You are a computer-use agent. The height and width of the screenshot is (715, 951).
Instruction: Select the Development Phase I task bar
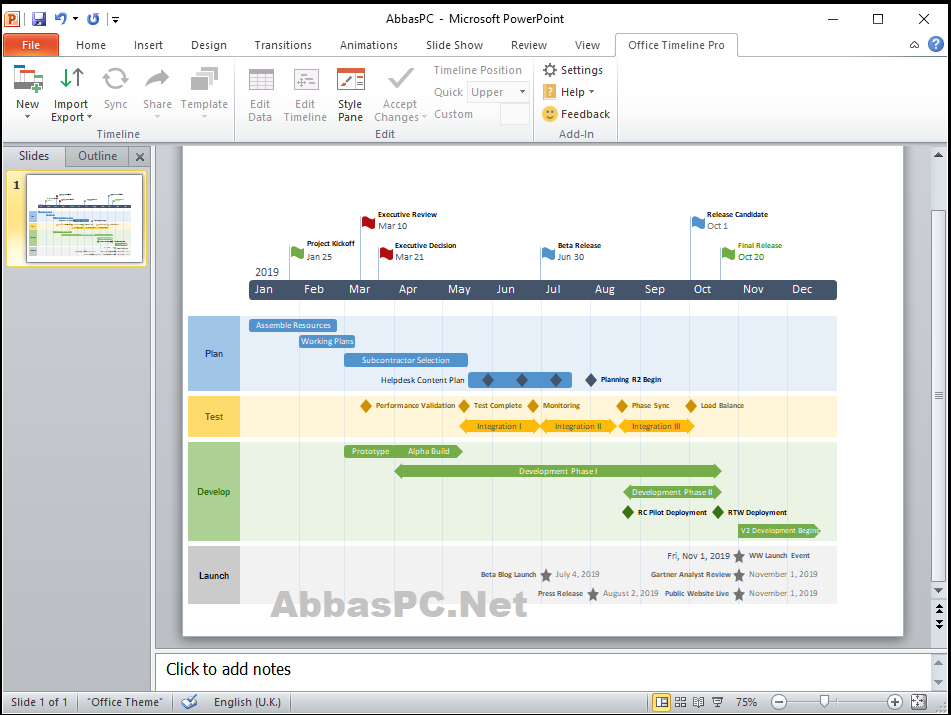pos(558,471)
